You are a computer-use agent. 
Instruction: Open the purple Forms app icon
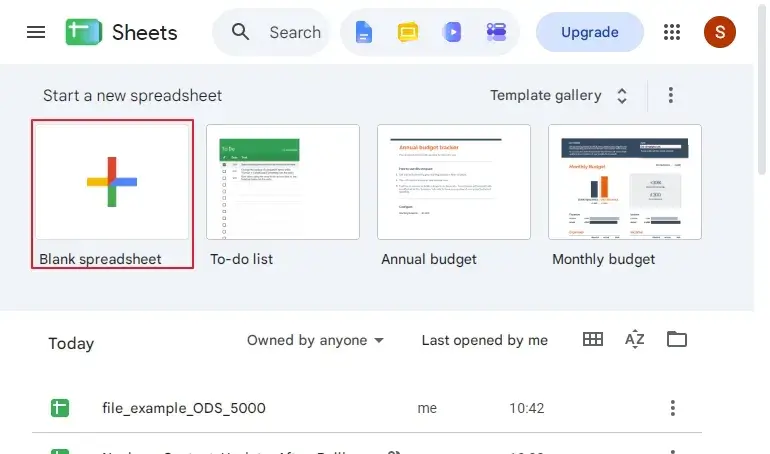(496, 32)
